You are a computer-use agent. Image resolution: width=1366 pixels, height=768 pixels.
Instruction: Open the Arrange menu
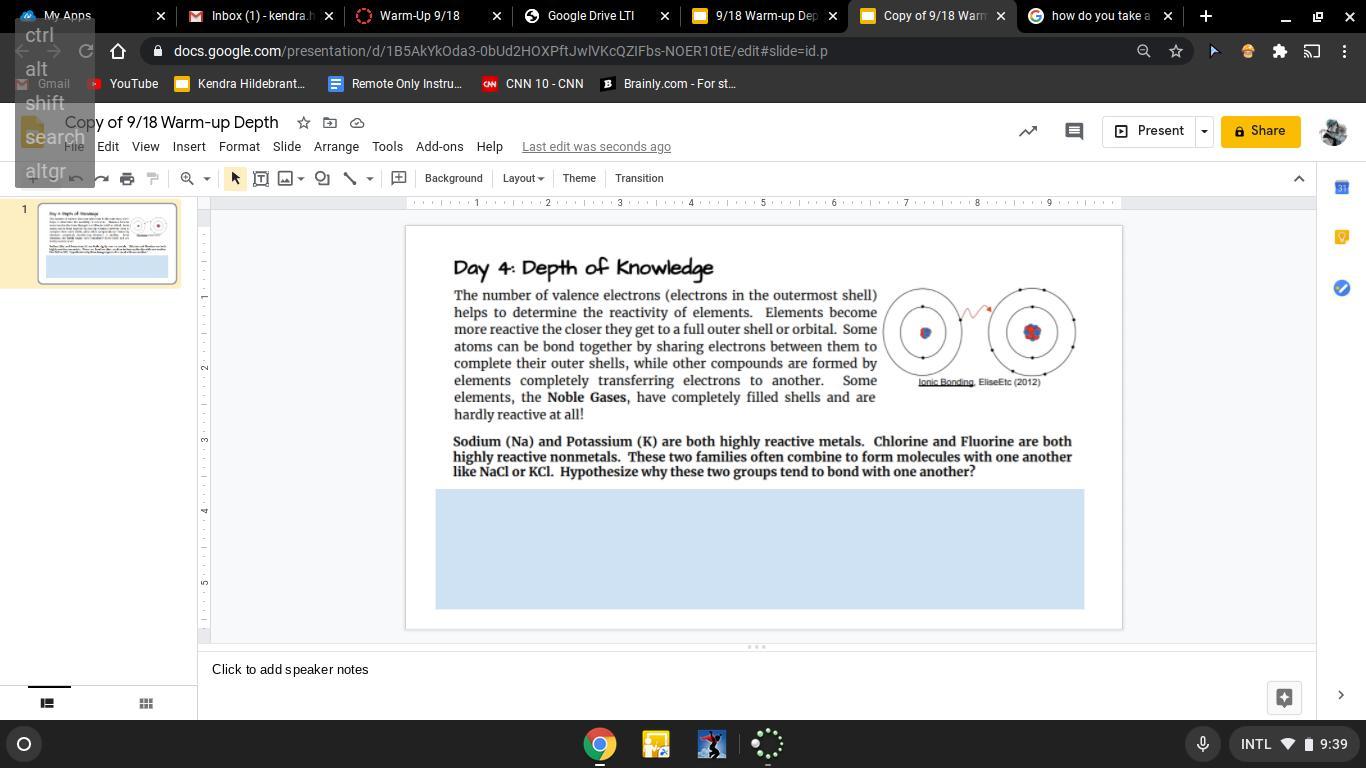pyautogui.click(x=336, y=147)
